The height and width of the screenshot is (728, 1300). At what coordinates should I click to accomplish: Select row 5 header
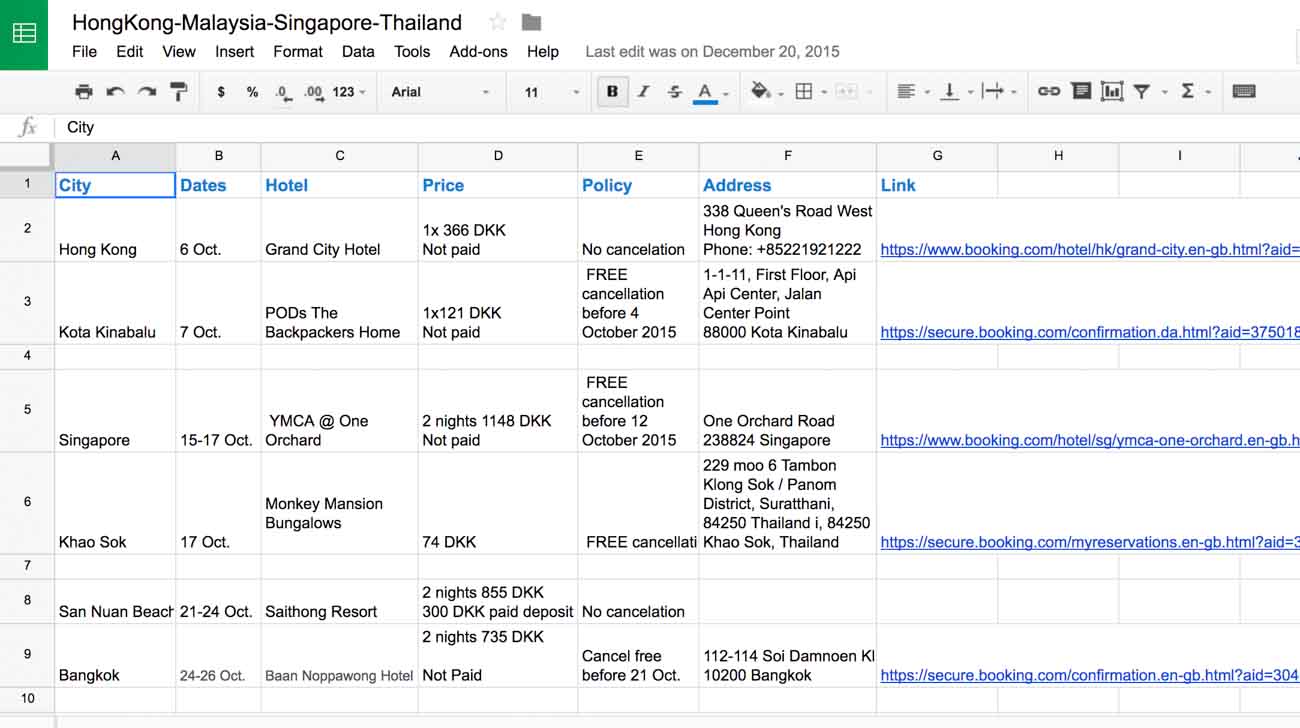(27, 410)
